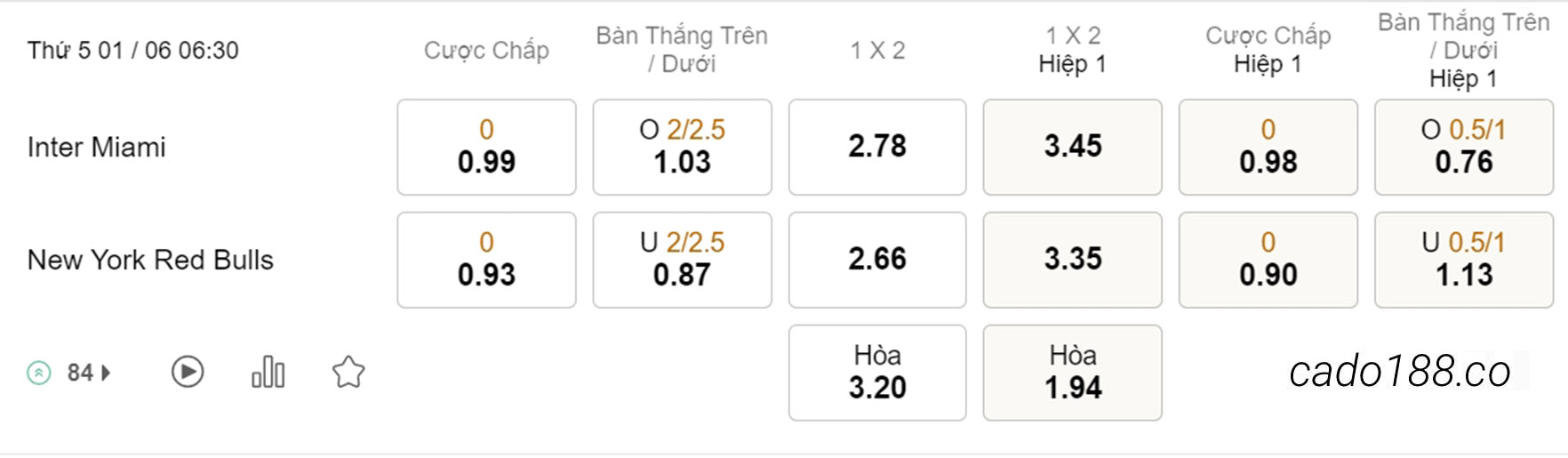Pick first-half handicap odds 0.98
The image size is (1568, 458).
click(x=1268, y=147)
